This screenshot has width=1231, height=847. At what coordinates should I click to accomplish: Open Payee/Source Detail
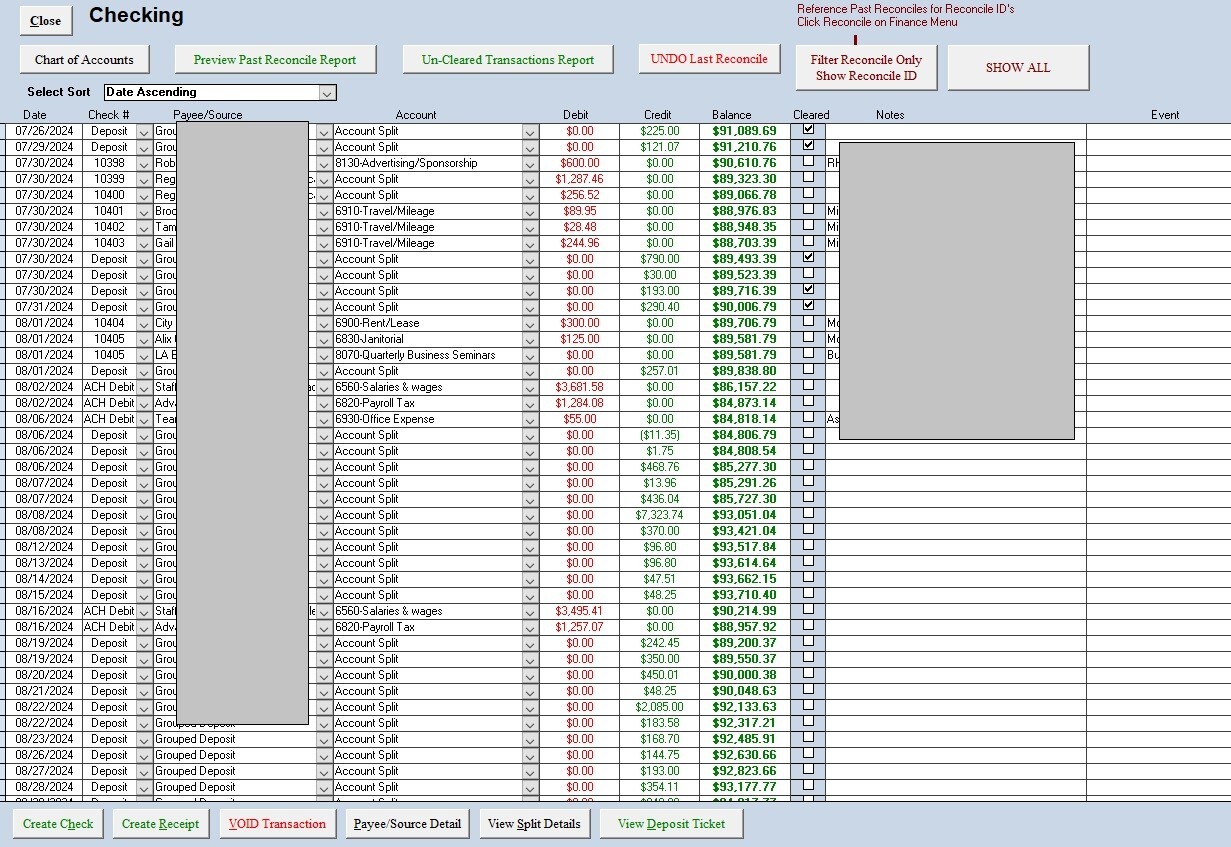point(408,824)
